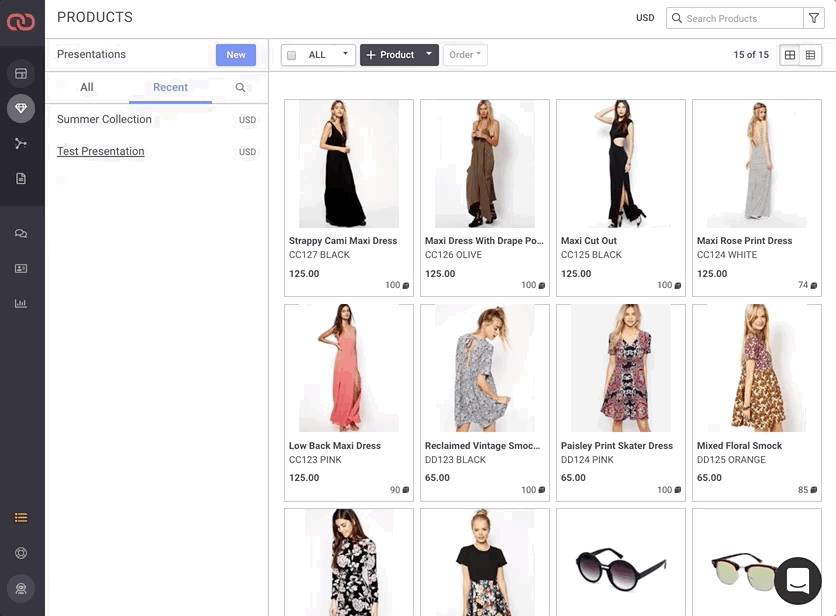Select the 'CC126 OLIVE' product code
Image resolution: width=836 pixels, height=616 pixels.
pyautogui.click(x=453, y=255)
